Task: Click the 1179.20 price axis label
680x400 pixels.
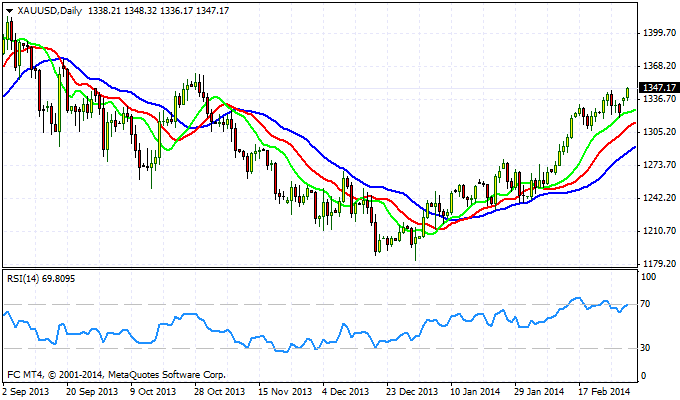Action: click(659, 263)
